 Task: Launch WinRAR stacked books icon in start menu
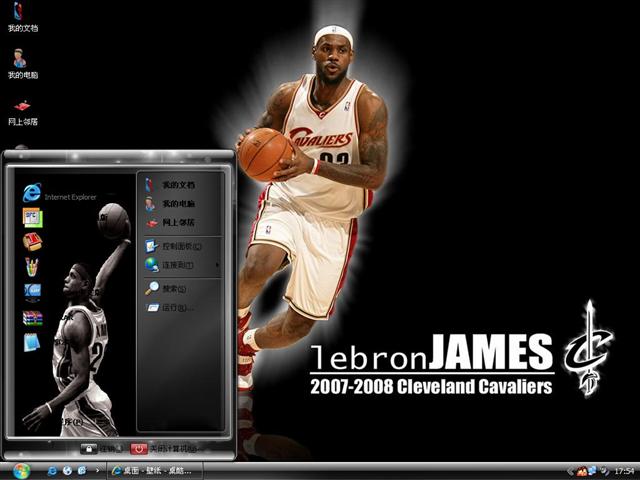coord(32,318)
